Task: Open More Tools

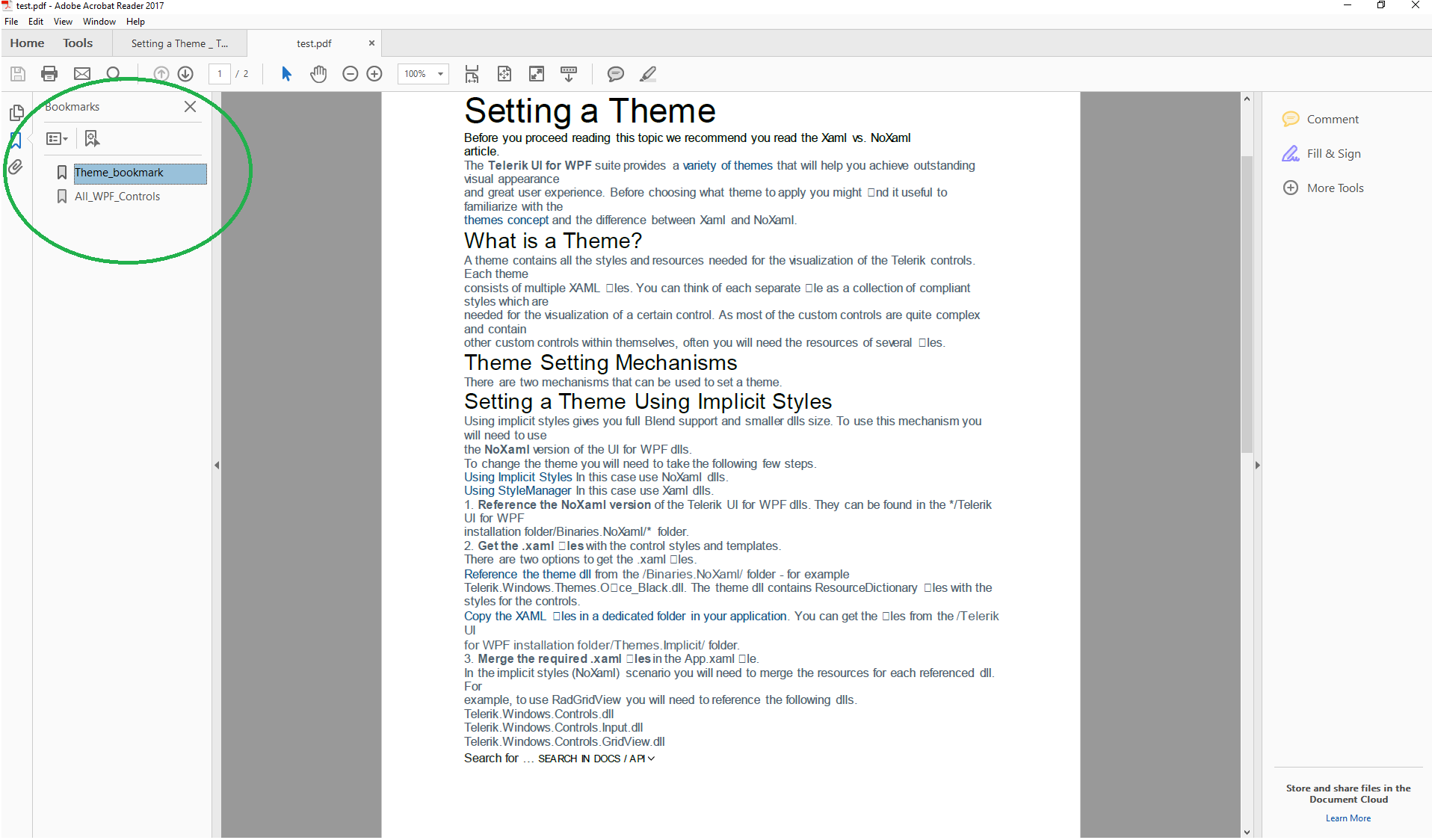Action: [1323, 188]
